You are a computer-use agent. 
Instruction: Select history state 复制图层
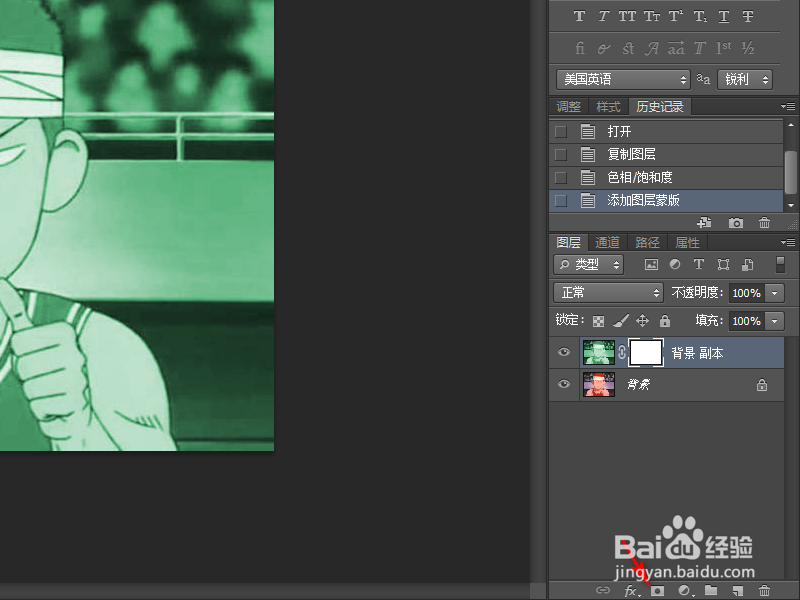coord(666,155)
